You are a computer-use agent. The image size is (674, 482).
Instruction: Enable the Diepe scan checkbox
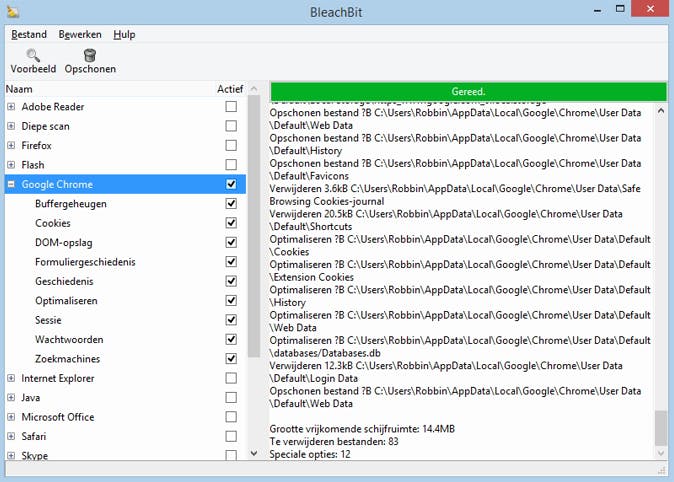tap(231, 126)
